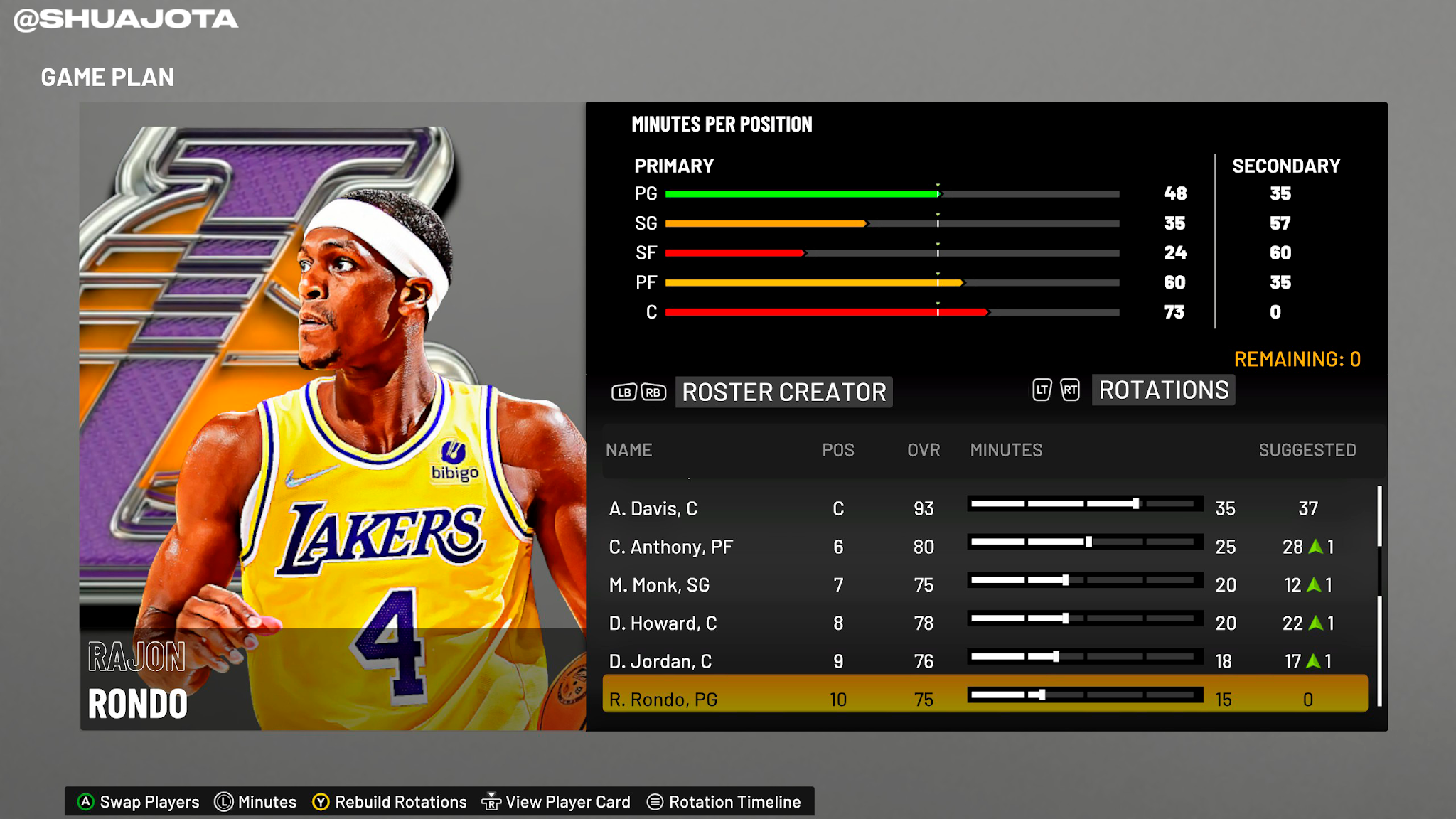Click the RT View Player Card icon
The image size is (1456, 819).
pyautogui.click(x=491, y=802)
